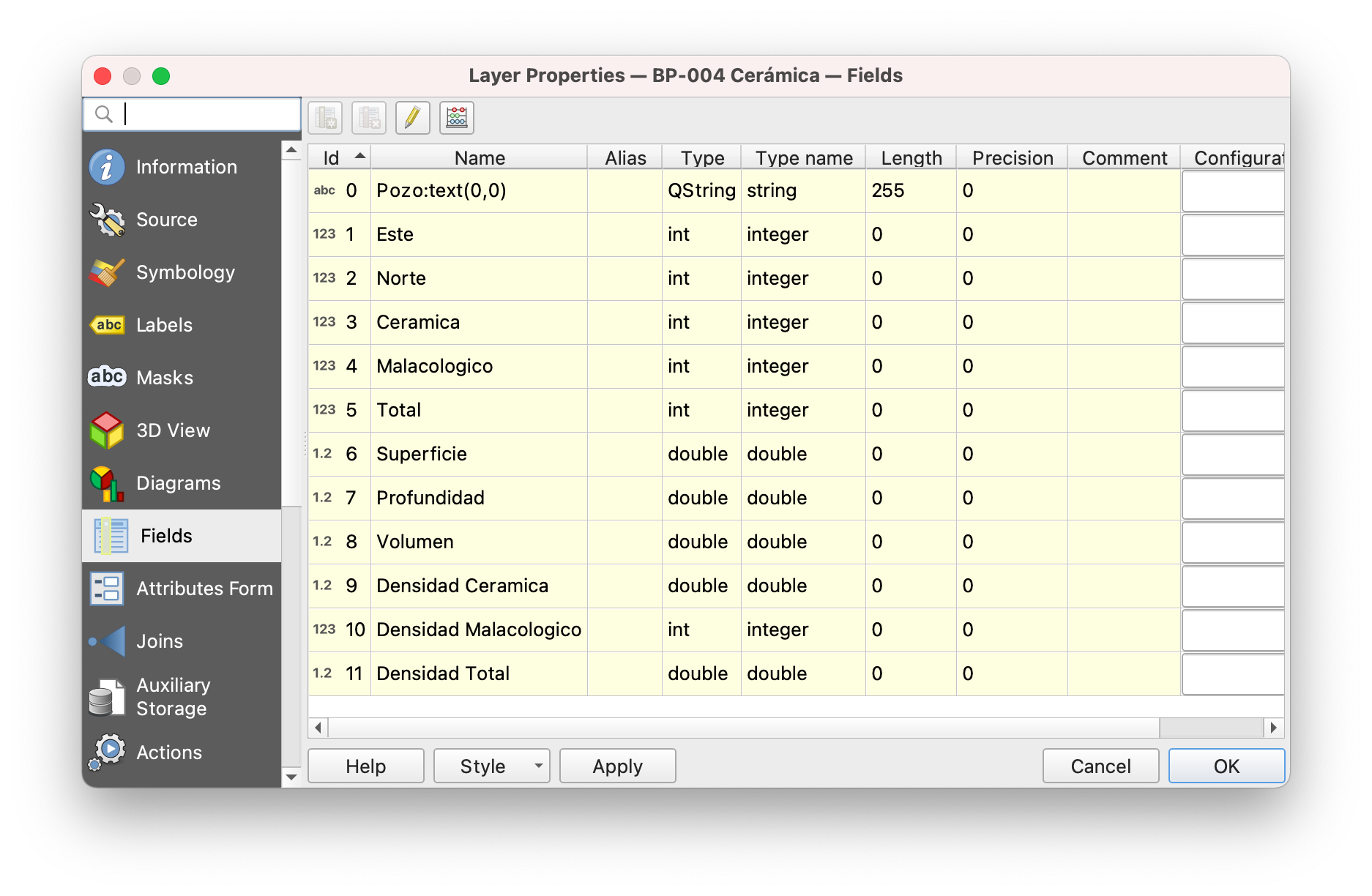Open the Diagrams panel
This screenshot has width=1372, height=896.
pyautogui.click(x=178, y=482)
